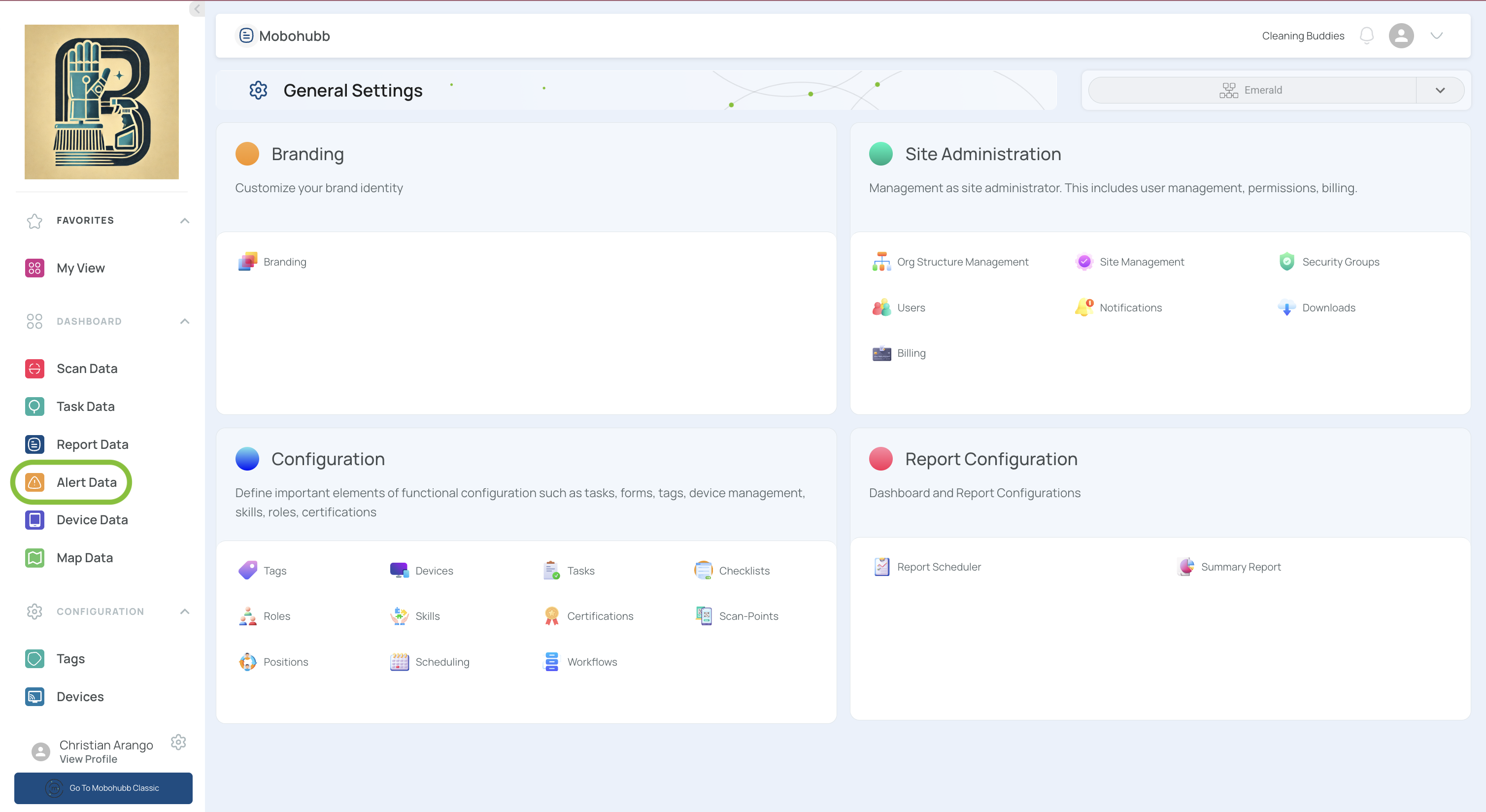Screen dimensions: 1486x812
Task: Click the Summary Report pie chart icon
Action: (x=1186, y=567)
